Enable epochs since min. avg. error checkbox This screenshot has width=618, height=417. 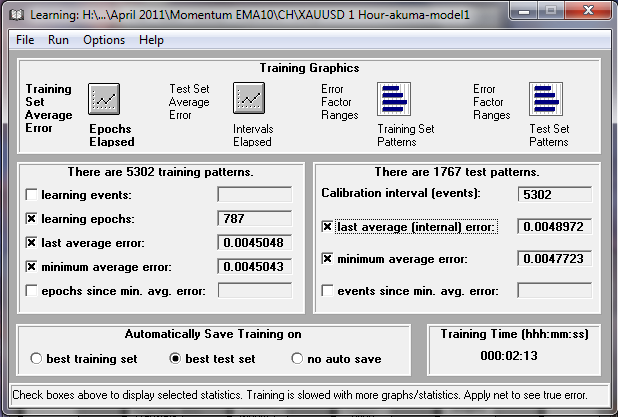coord(31,290)
